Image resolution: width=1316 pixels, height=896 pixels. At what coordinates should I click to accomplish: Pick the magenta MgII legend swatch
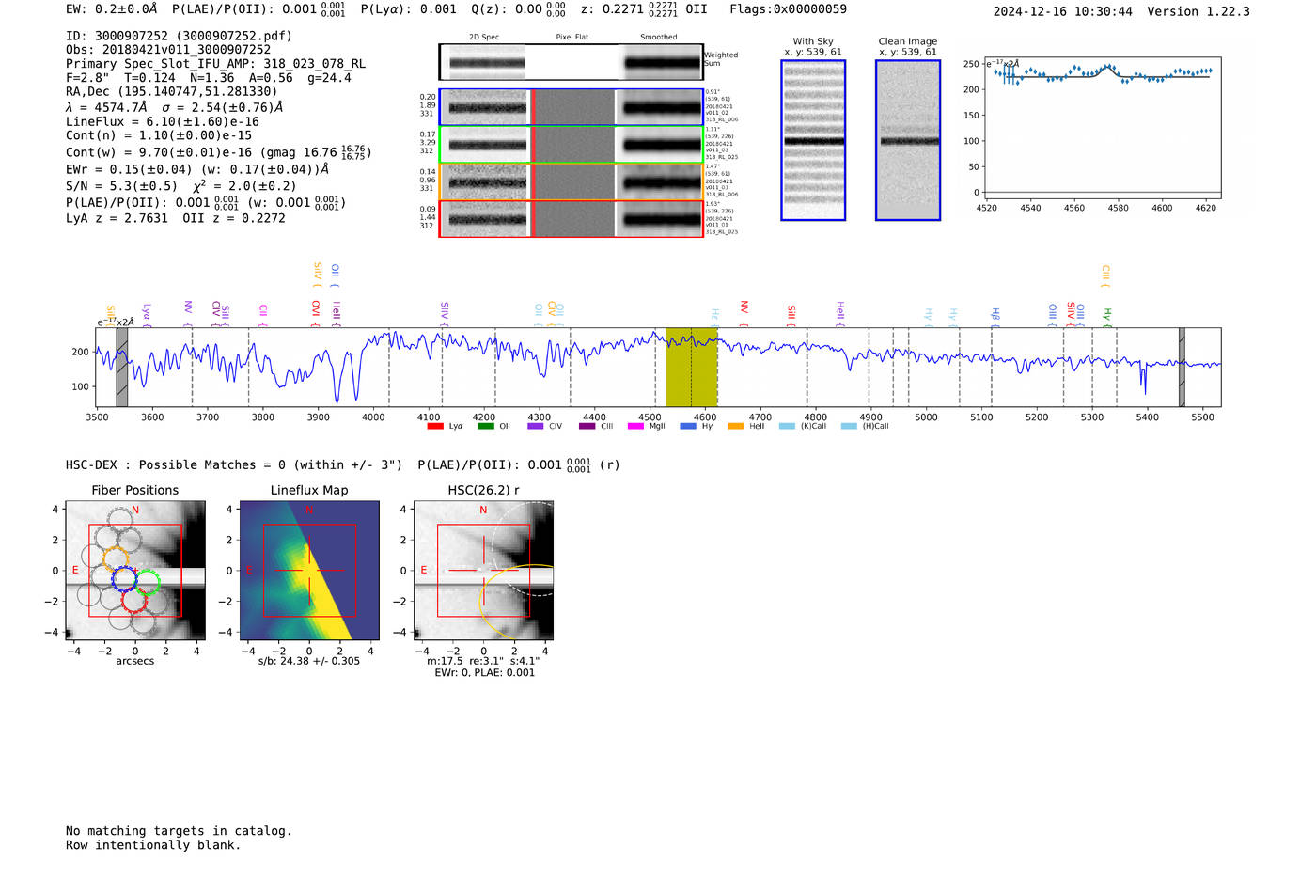click(x=636, y=427)
